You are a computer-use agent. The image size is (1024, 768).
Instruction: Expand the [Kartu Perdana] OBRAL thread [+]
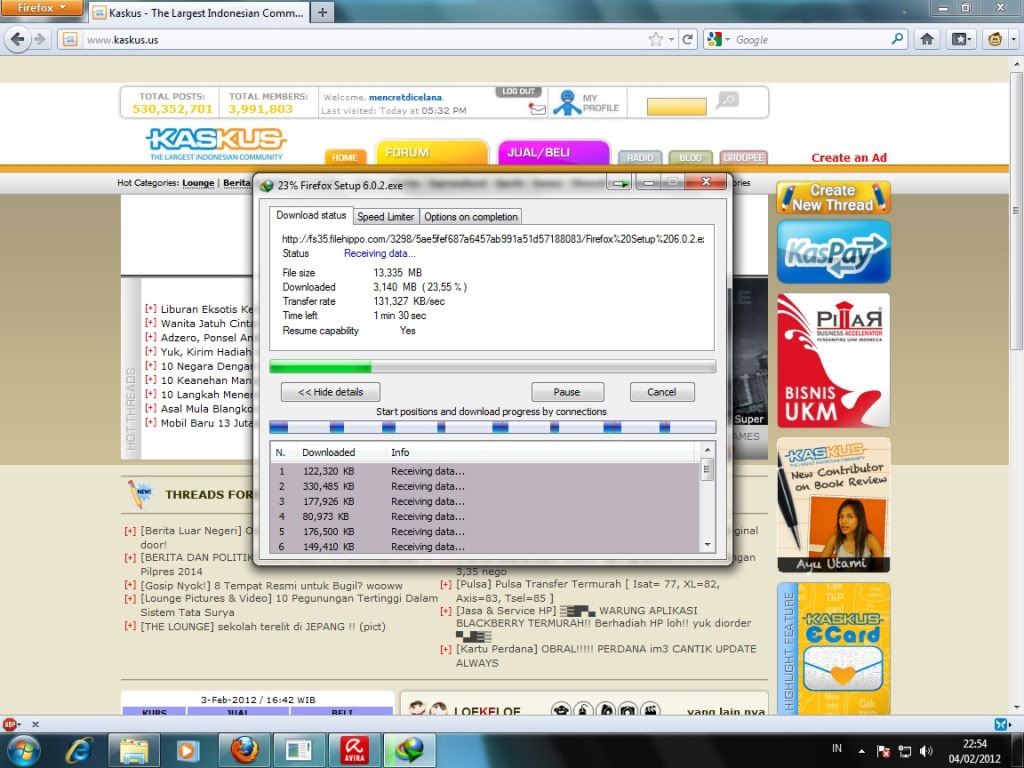tap(446, 648)
